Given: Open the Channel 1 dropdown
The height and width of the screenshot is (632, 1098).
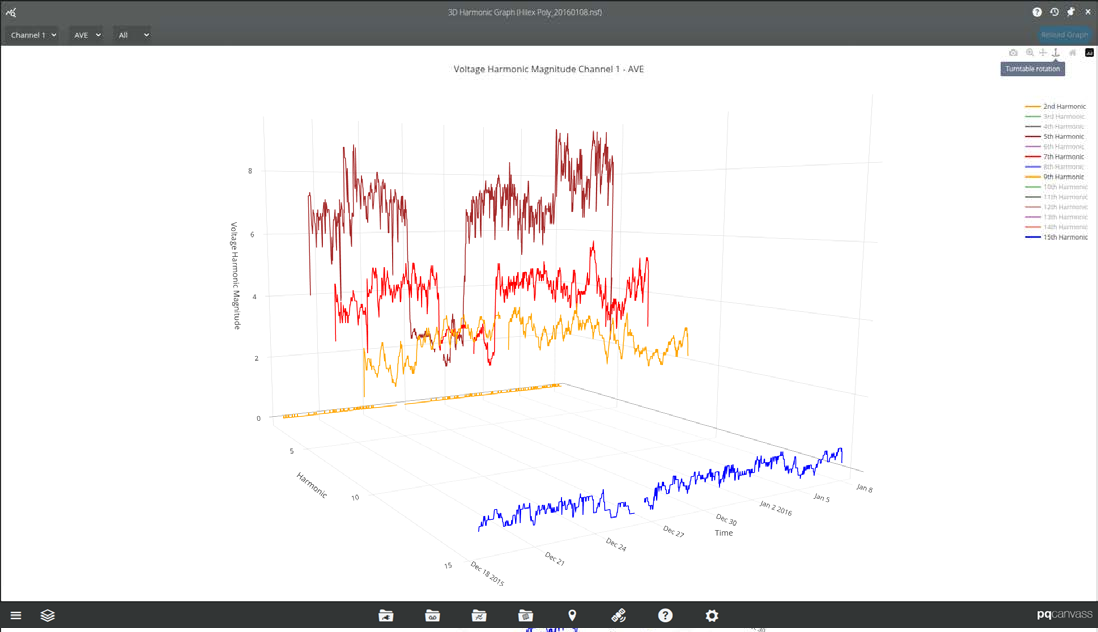Looking at the screenshot, I should (x=31, y=34).
